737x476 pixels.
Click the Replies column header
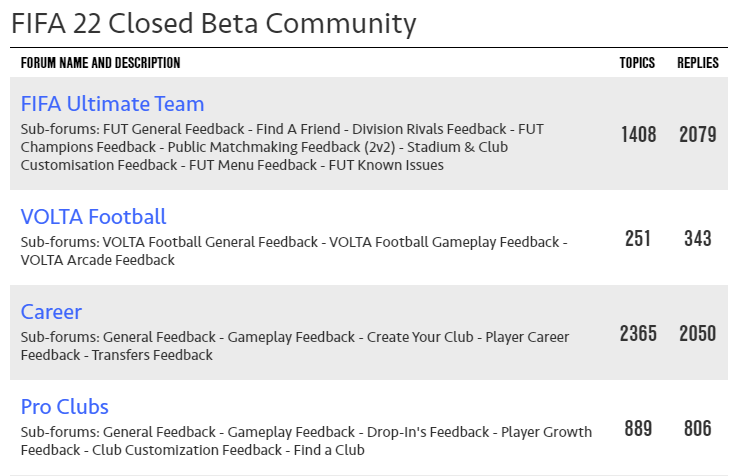[x=698, y=63]
